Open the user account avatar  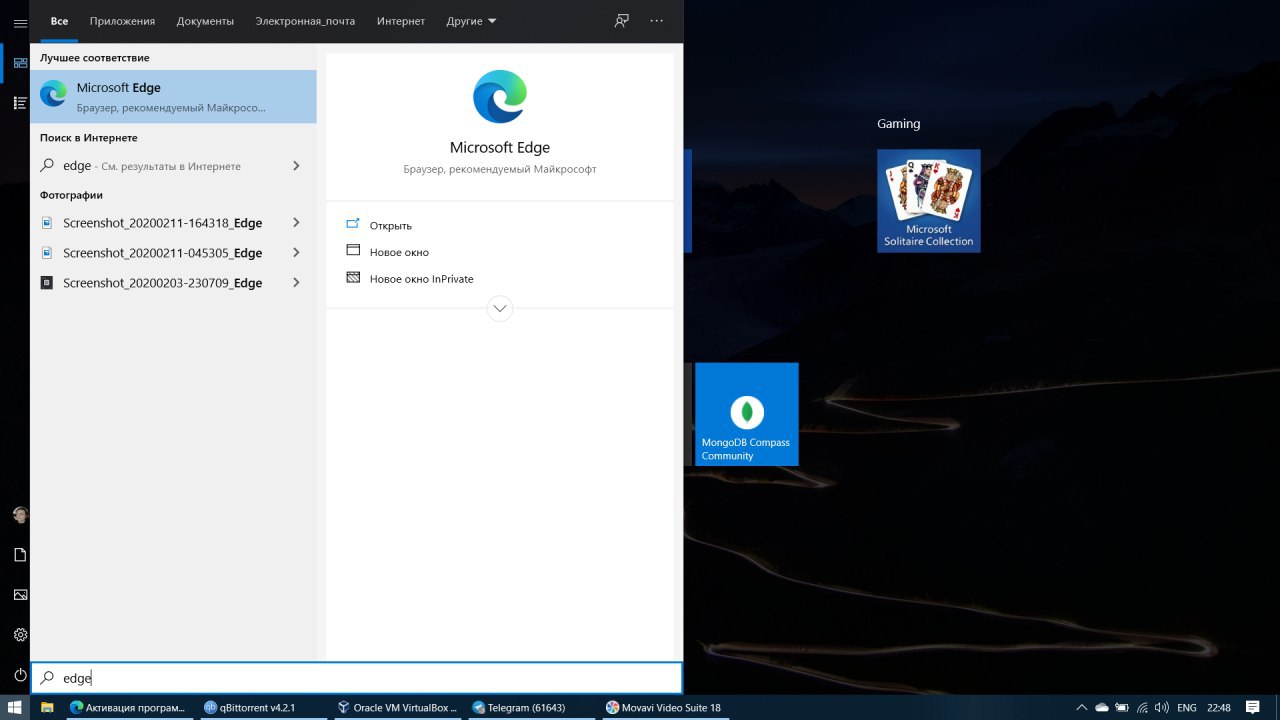click(x=20, y=515)
